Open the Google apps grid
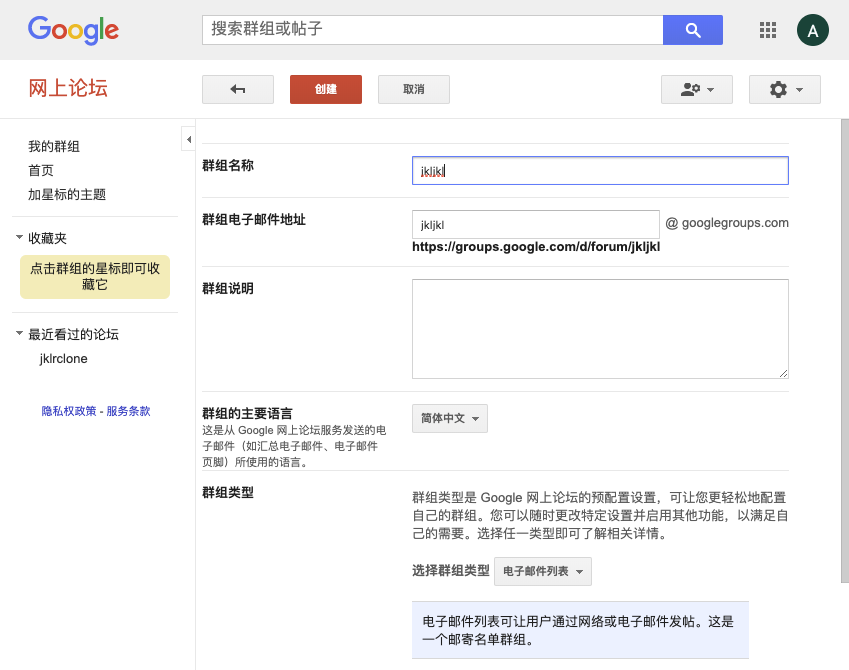 (768, 30)
